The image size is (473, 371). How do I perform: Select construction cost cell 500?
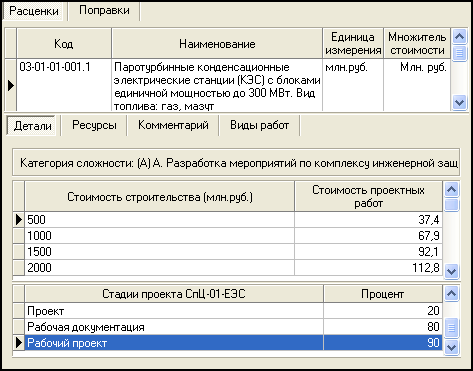[x=160, y=220]
